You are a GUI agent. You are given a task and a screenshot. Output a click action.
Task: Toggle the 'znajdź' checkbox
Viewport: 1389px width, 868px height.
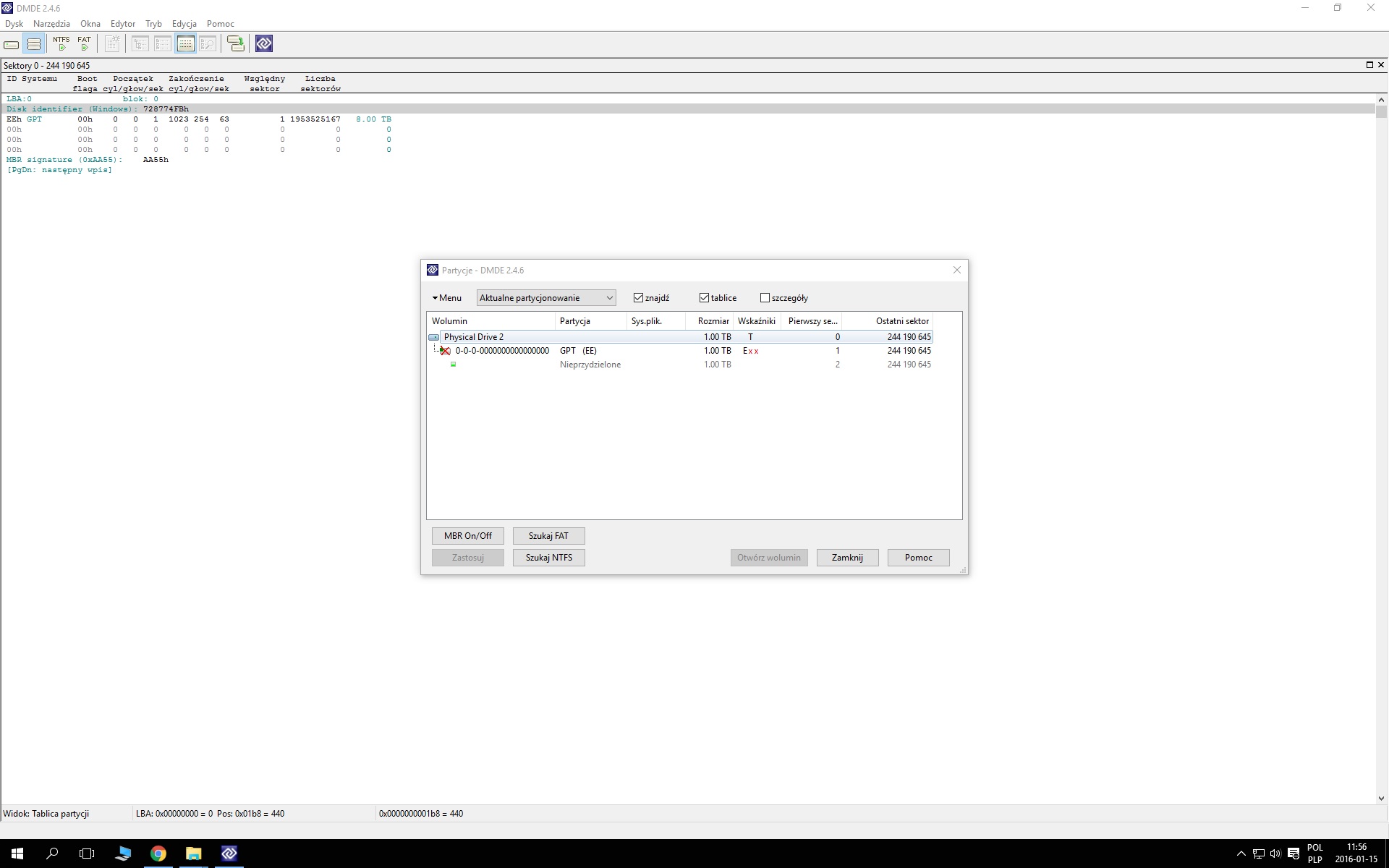pos(638,298)
